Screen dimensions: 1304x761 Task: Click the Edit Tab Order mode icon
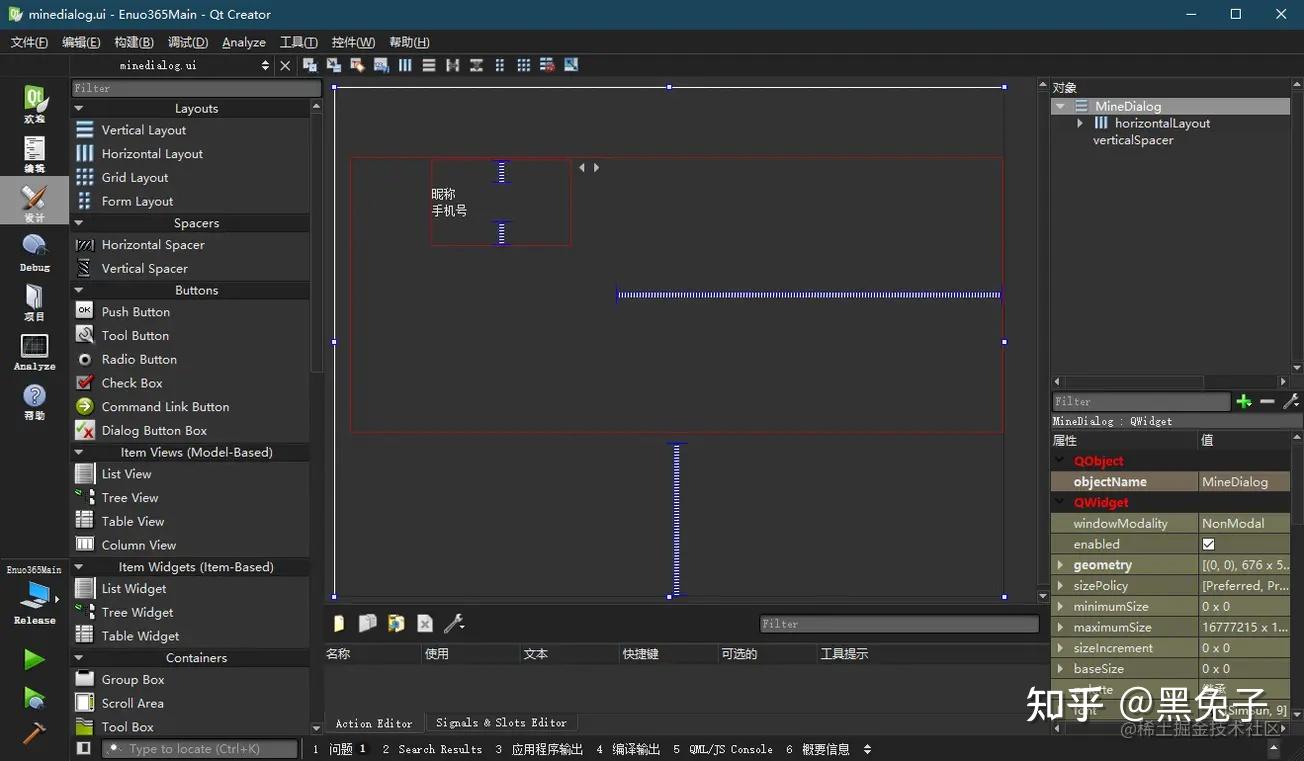381,65
